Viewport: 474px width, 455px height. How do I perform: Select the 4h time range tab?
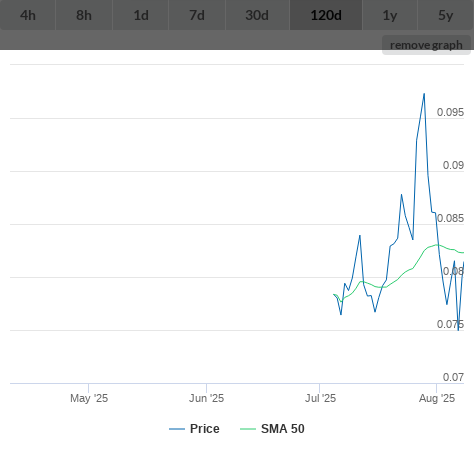(x=28, y=15)
